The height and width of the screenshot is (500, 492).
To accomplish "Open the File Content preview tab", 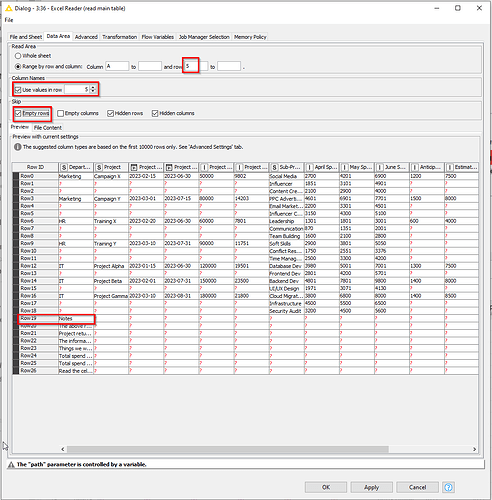I will point(48,128).
